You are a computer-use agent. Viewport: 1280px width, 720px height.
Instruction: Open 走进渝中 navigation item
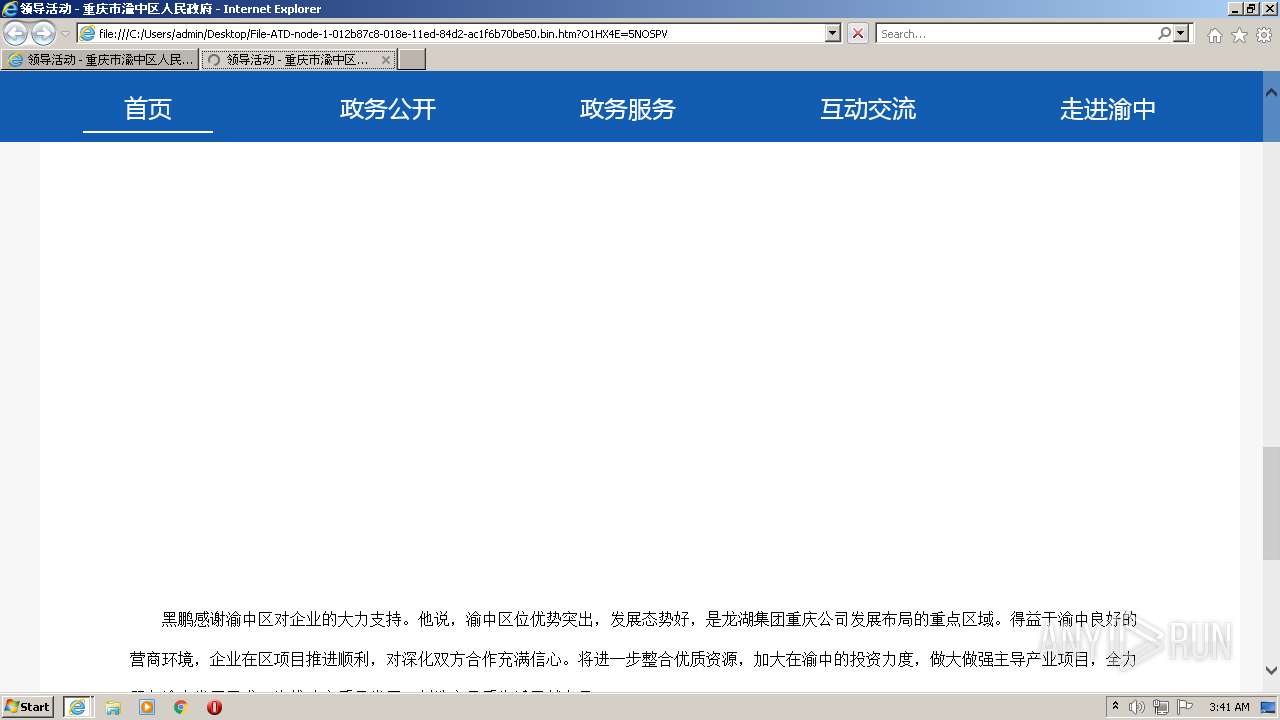1108,108
